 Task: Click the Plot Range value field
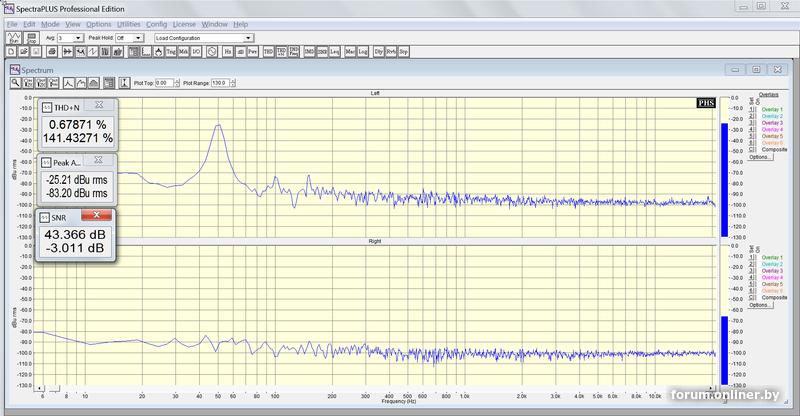coord(220,83)
